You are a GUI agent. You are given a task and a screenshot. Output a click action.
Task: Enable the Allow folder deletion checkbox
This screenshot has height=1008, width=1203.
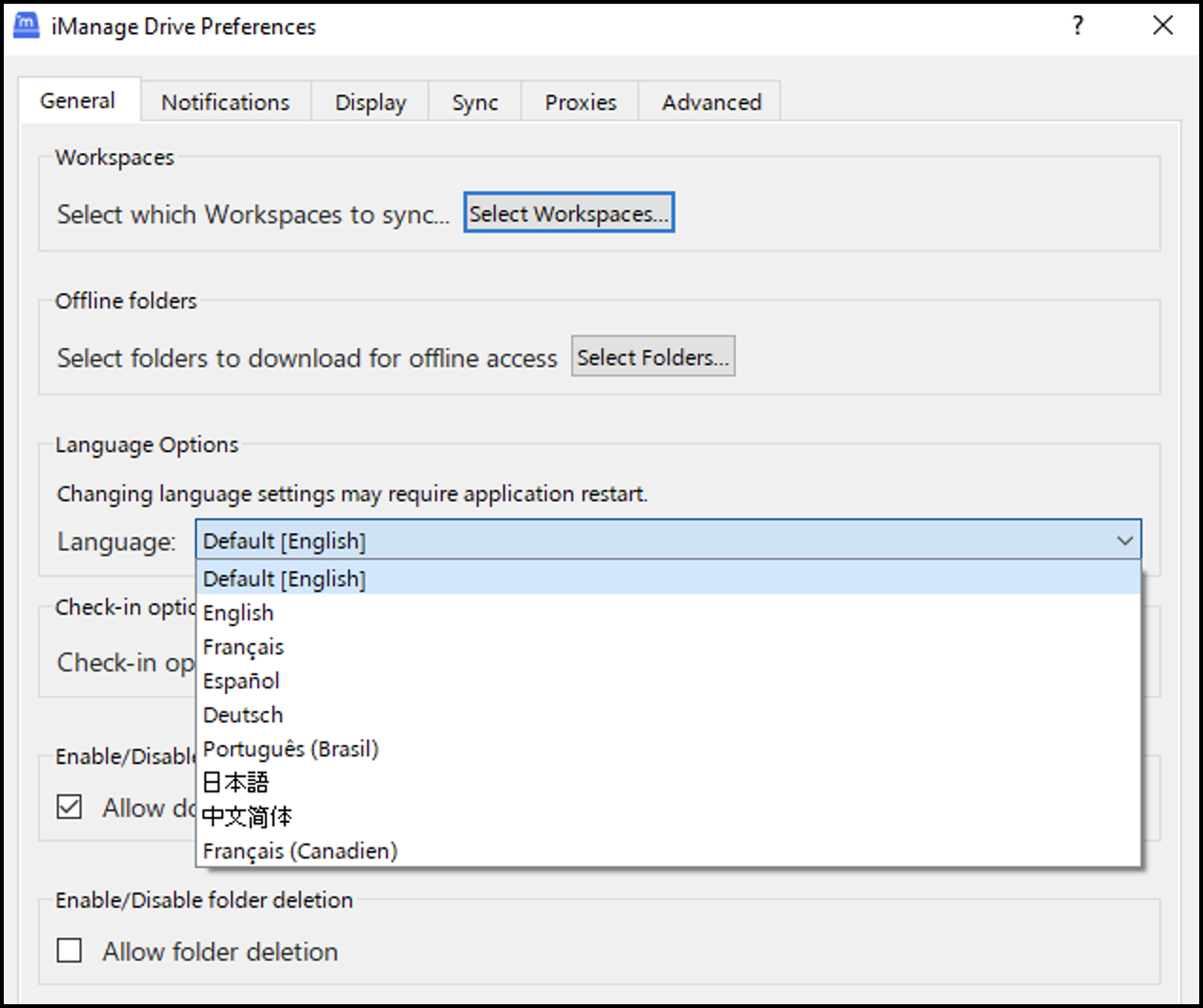tap(69, 950)
